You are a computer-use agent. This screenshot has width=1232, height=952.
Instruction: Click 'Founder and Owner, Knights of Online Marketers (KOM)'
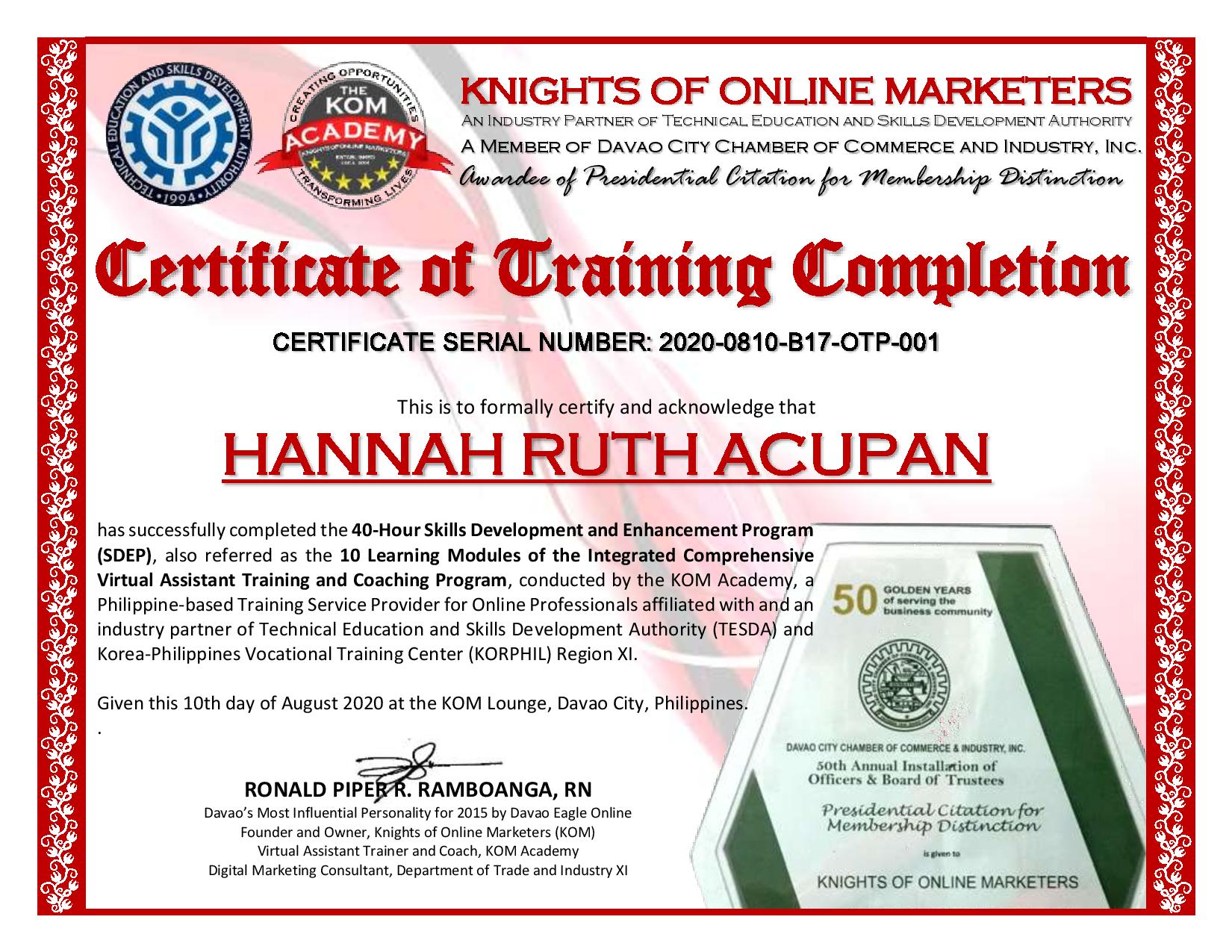tap(418, 832)
